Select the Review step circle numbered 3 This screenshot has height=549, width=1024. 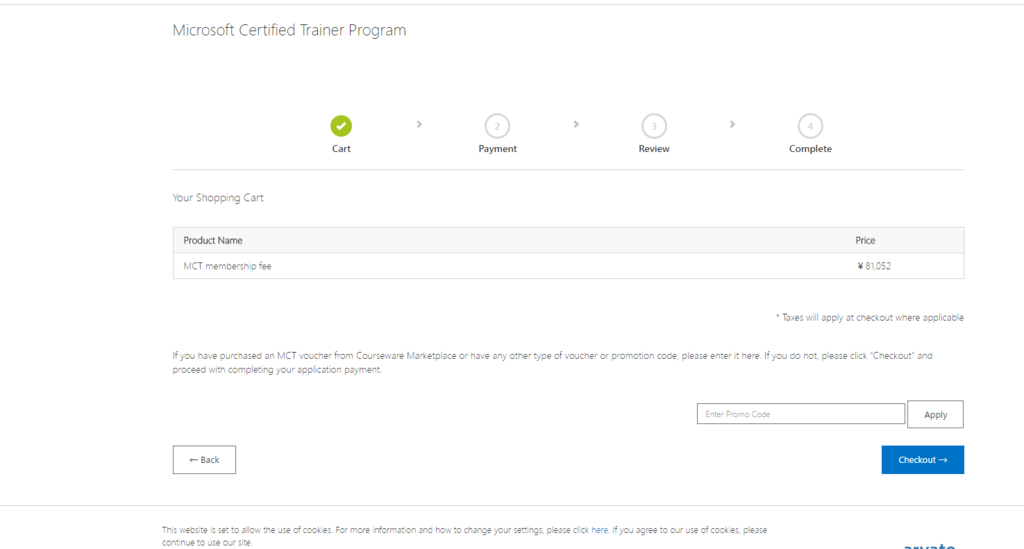tap(654, 126)
